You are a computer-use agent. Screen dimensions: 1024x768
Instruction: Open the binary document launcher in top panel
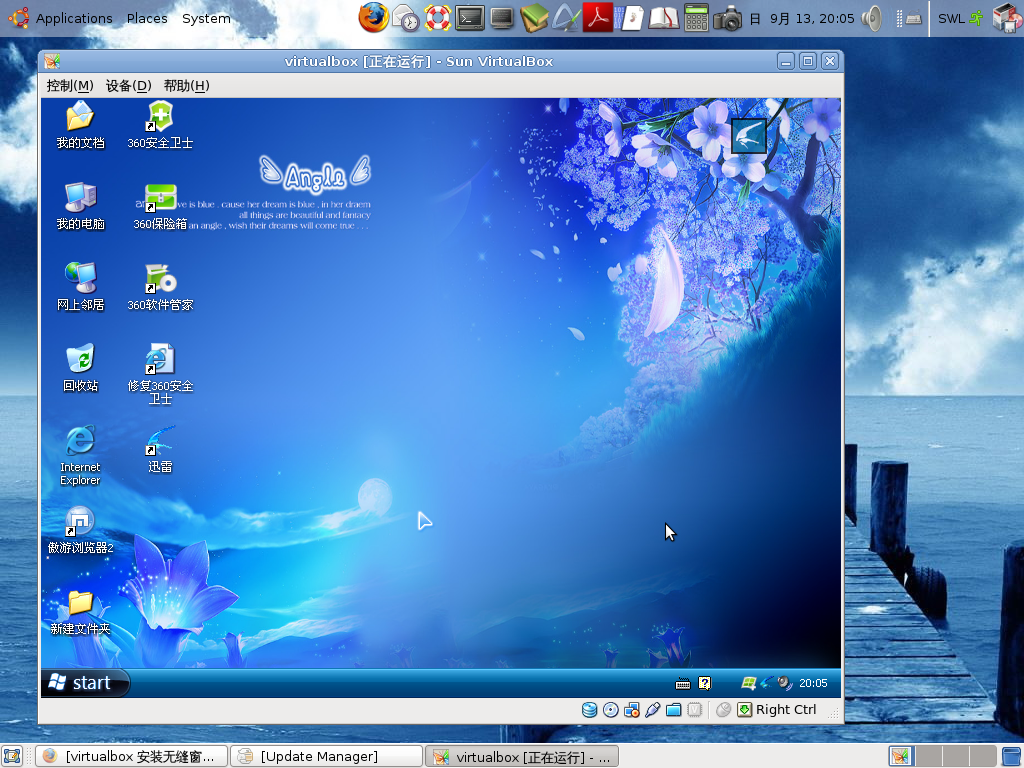pos(630,18)
